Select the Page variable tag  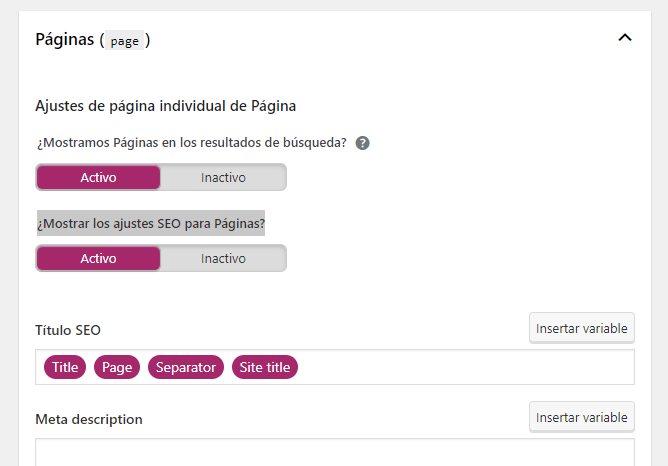click(x=117, y=367)
